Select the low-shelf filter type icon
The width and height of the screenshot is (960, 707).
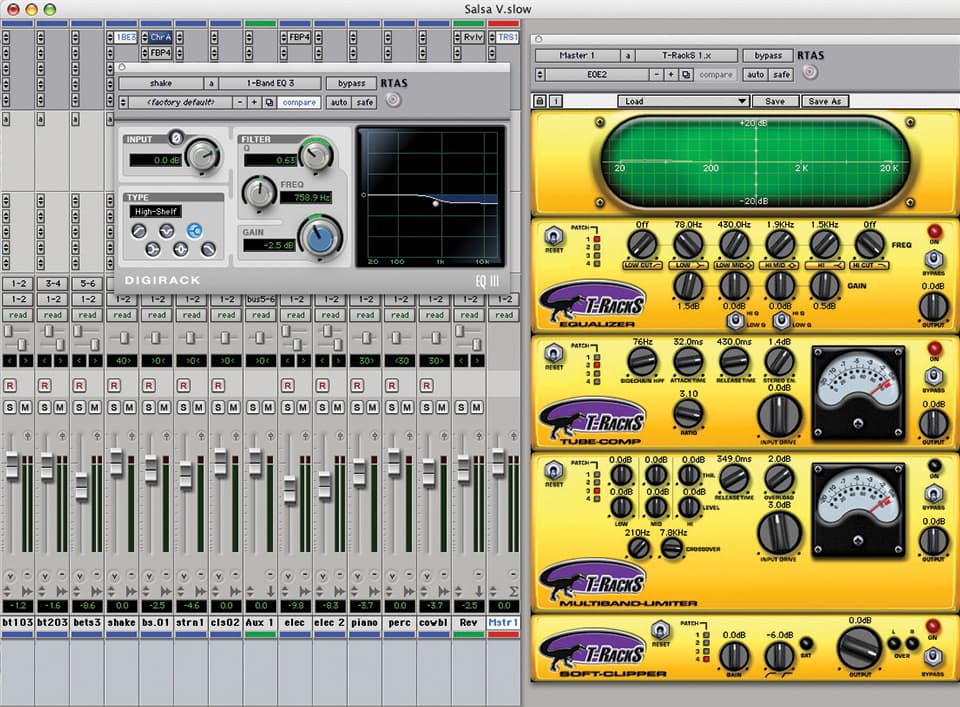pos(152,249)
